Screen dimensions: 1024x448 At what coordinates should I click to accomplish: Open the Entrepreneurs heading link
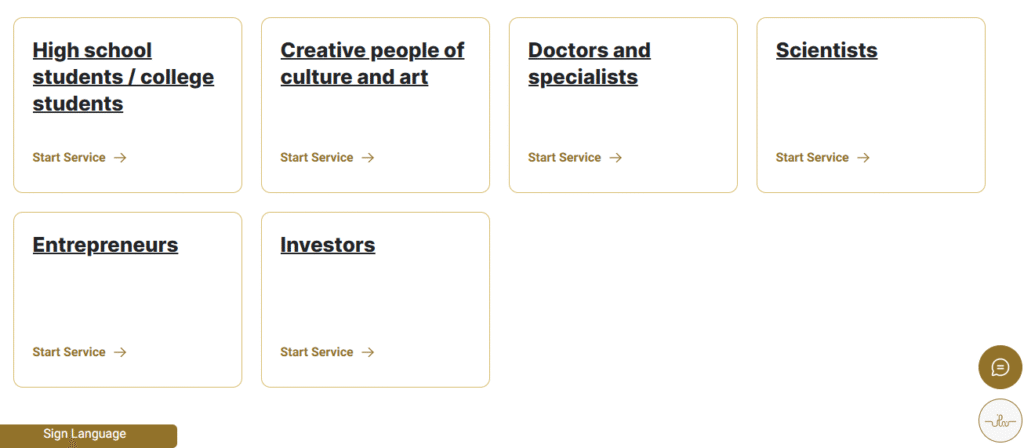coord(105,245)
